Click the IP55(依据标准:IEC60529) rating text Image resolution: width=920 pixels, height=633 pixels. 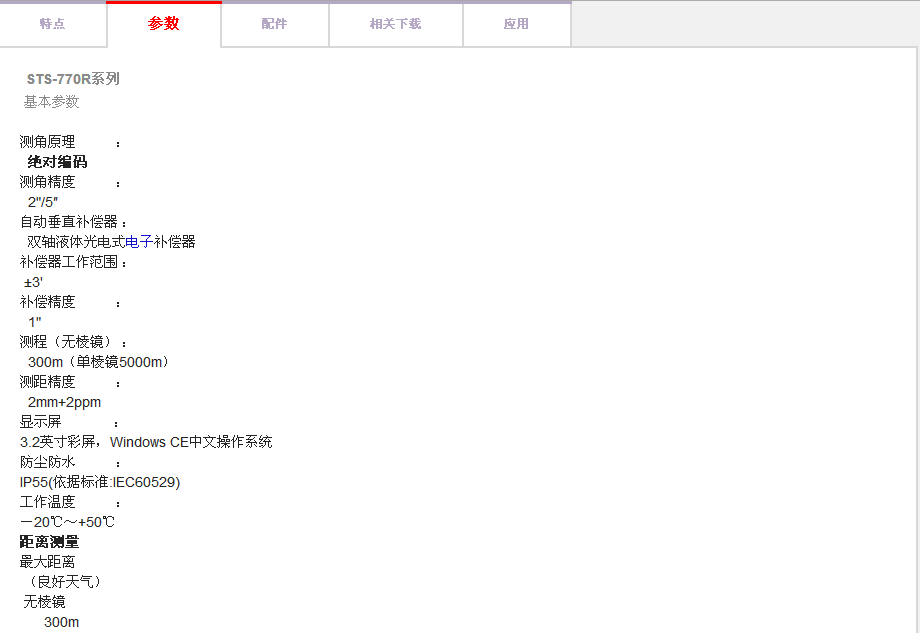100,482
